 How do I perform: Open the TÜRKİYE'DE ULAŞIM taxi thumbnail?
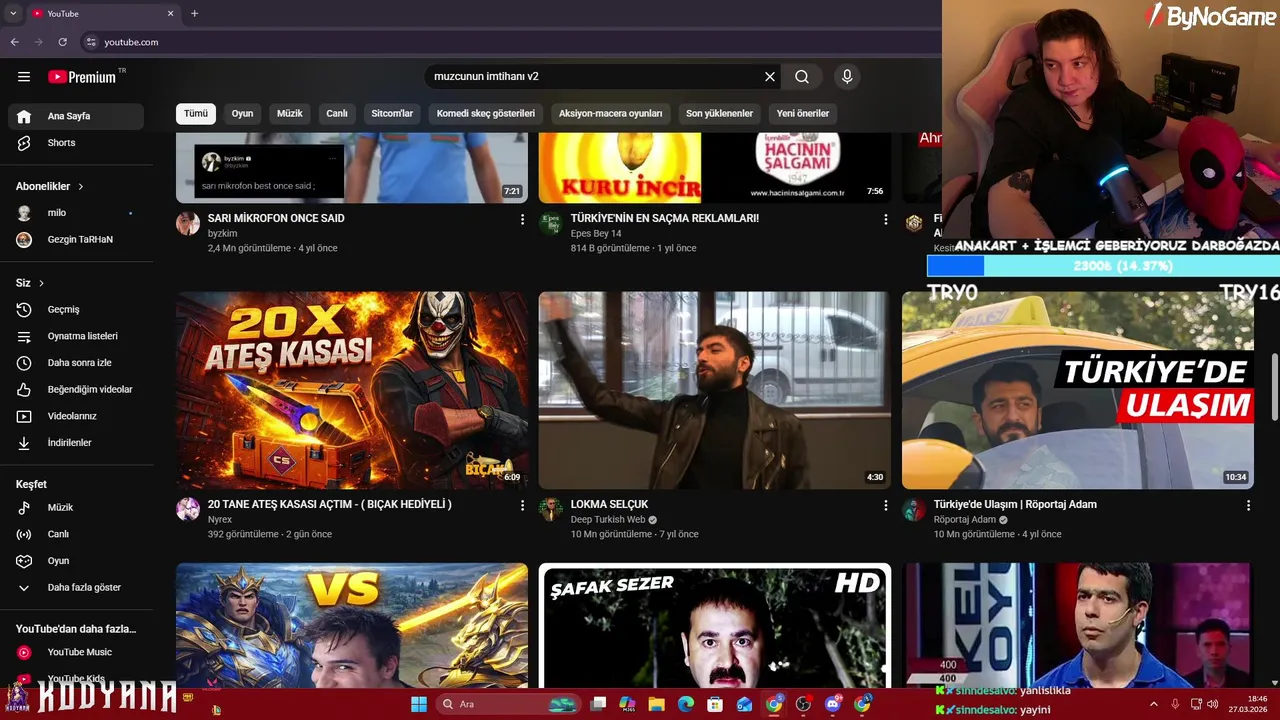coord(1078,390)
